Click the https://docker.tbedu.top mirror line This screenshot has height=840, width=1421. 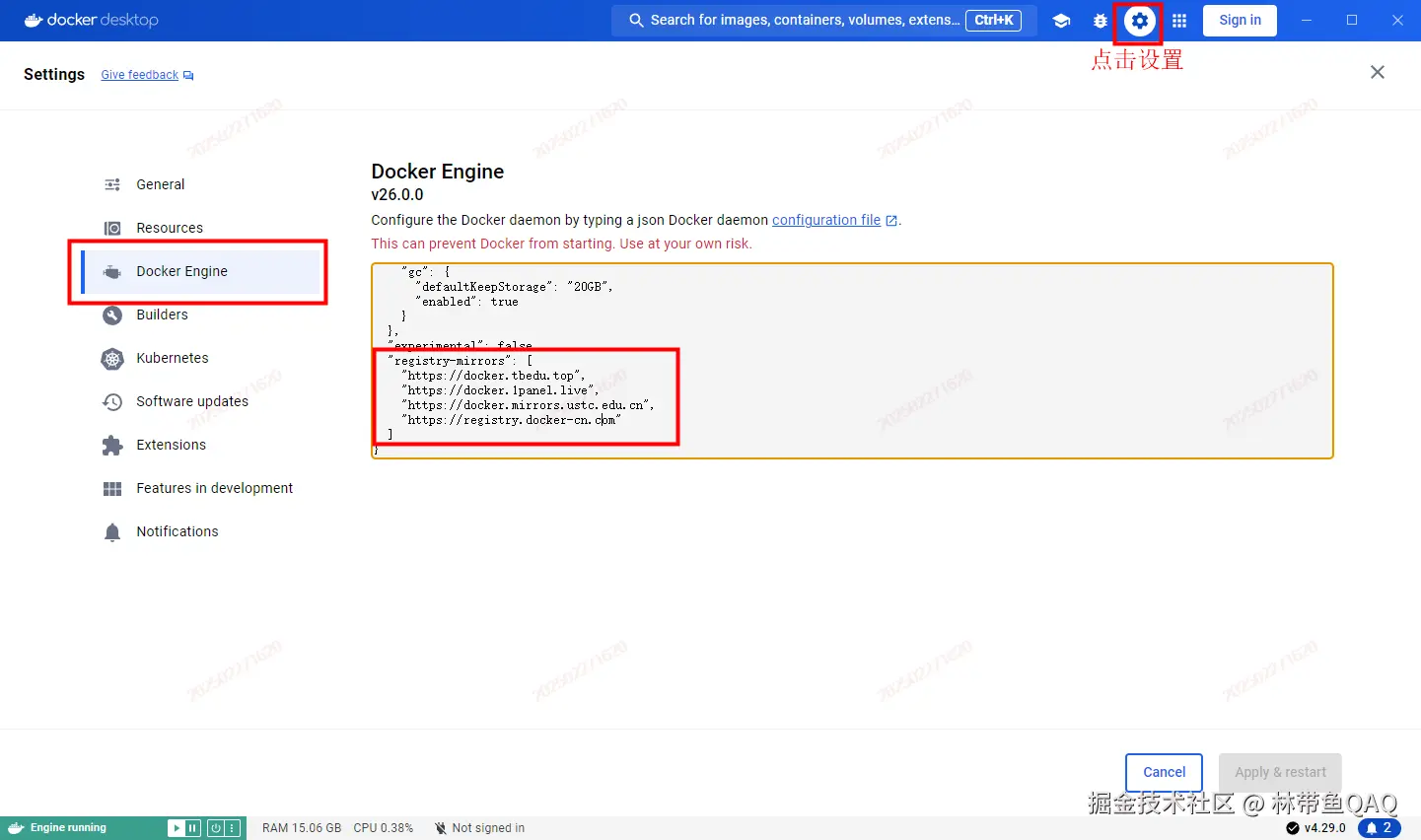click(493, 376)
